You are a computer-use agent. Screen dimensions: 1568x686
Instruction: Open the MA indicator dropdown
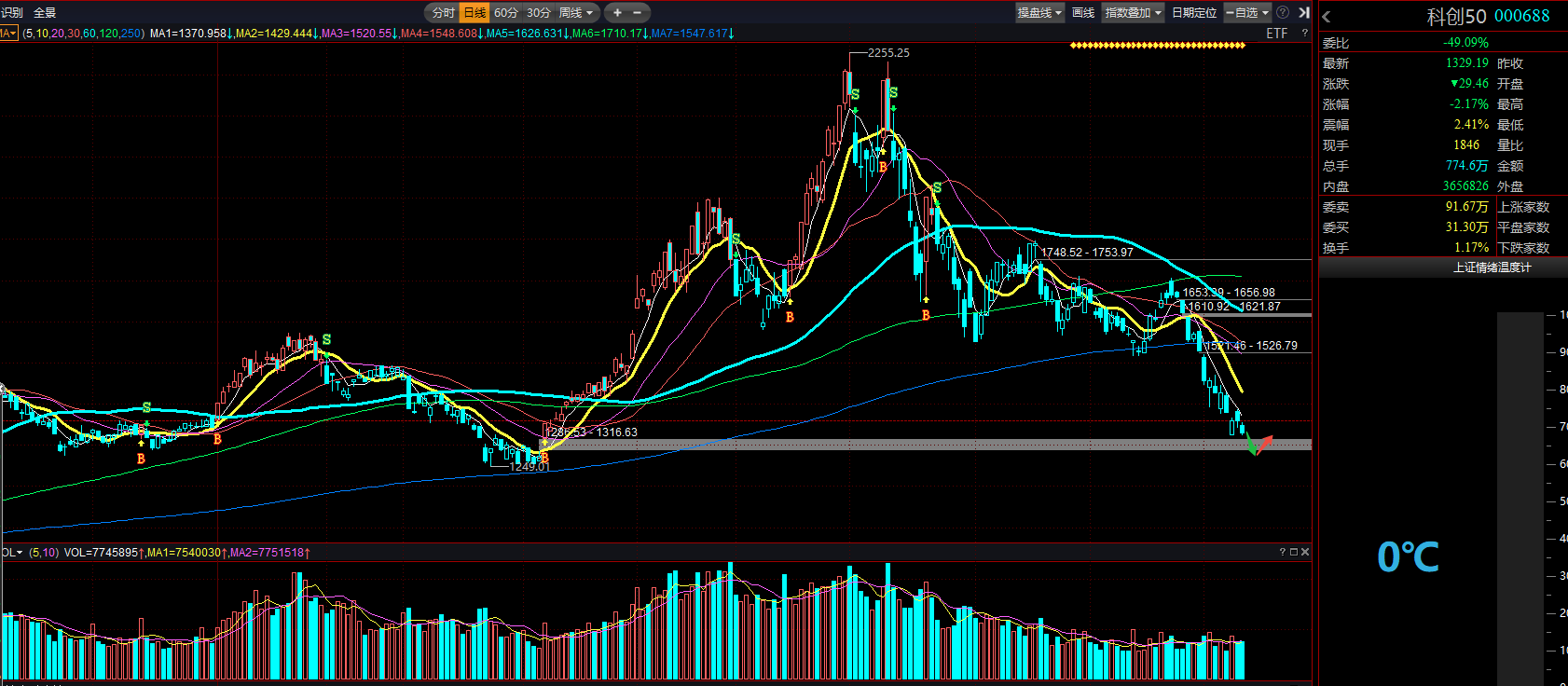(x=9, y=34)
